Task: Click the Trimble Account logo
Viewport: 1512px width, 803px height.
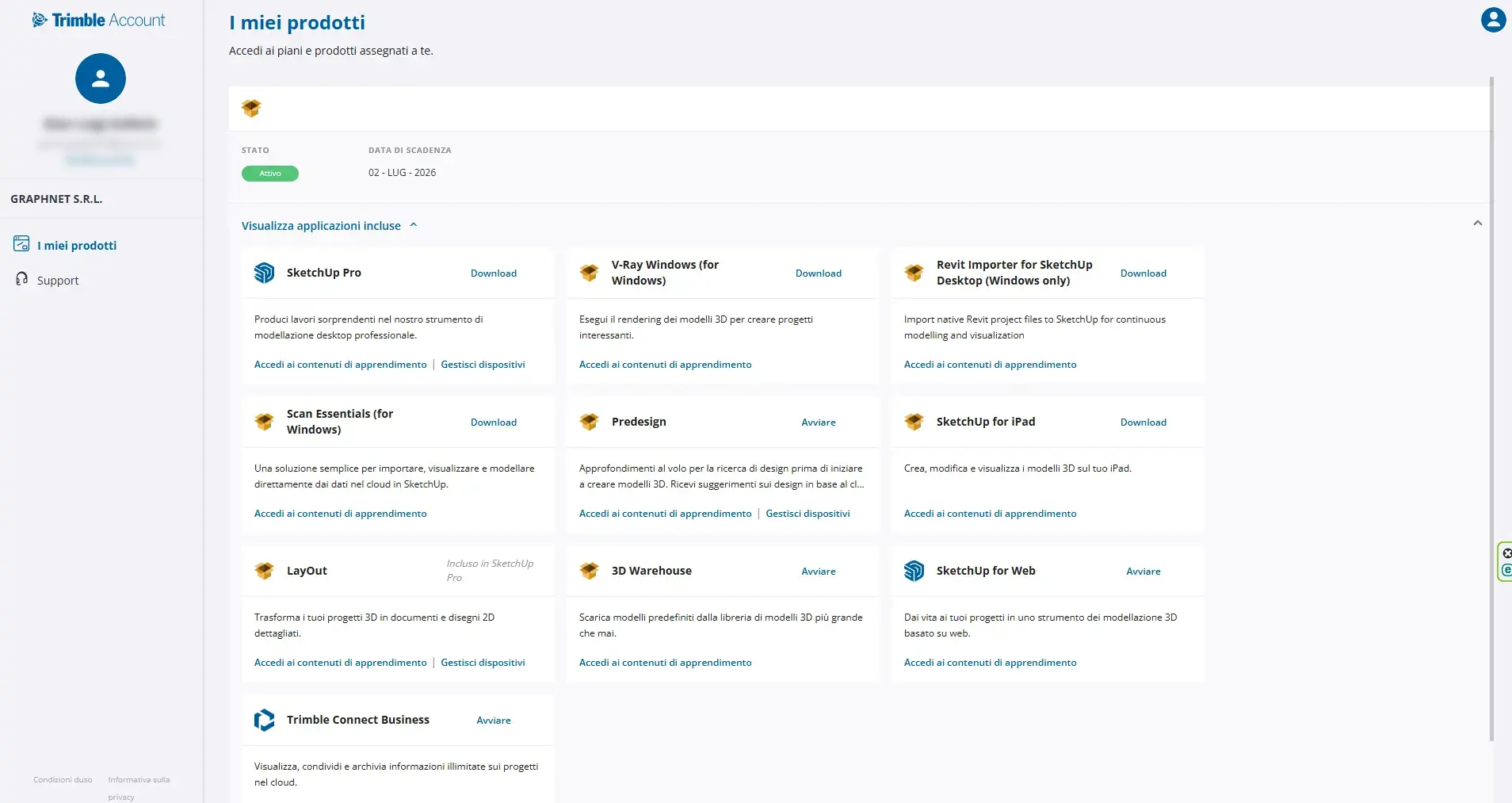Action: tap(98, 20)
